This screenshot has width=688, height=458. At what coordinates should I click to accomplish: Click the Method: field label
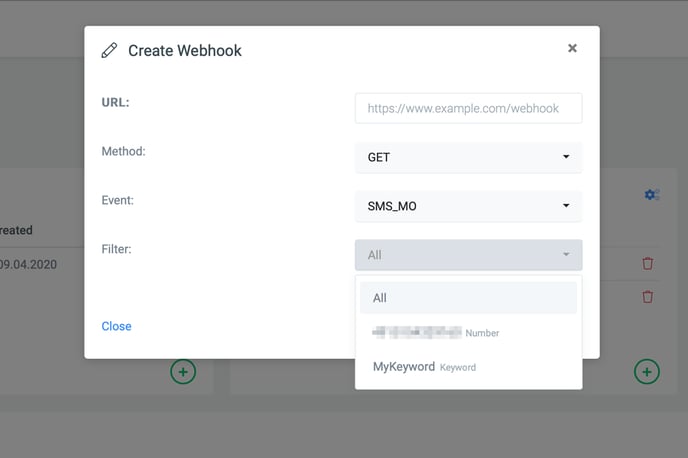[123, 151]
